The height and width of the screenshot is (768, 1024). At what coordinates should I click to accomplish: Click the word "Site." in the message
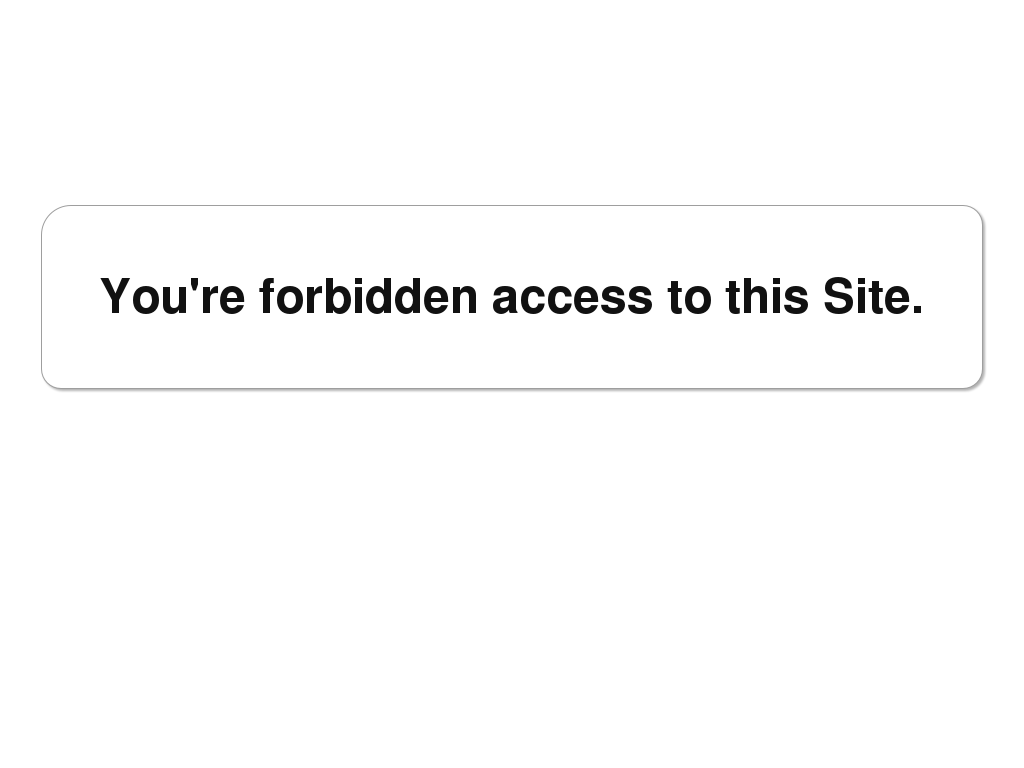[x=872, y=297]
